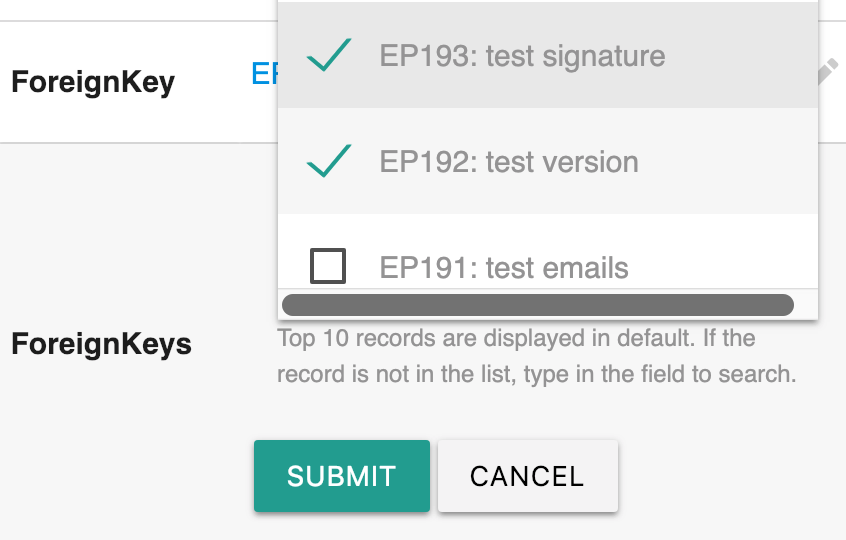
Task: Click the dropdown's horizontal scrollbar thumb
Action: (x=538, y=304)
